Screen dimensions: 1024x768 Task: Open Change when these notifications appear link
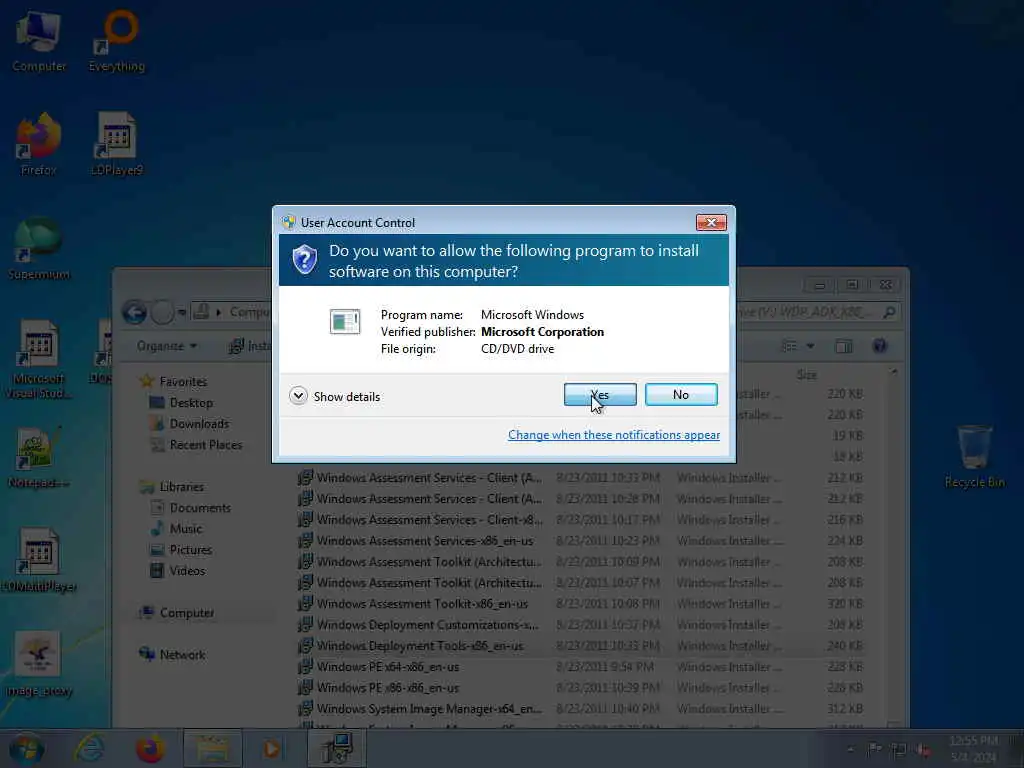click(x=614, y=435)
